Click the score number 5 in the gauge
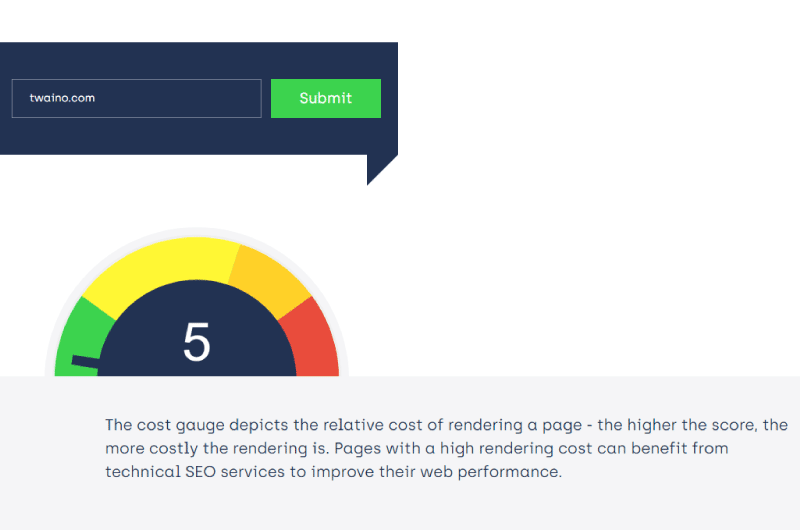The height and width of the screenshot is (530, 800). pyautogui.click(x=196, y=342)
